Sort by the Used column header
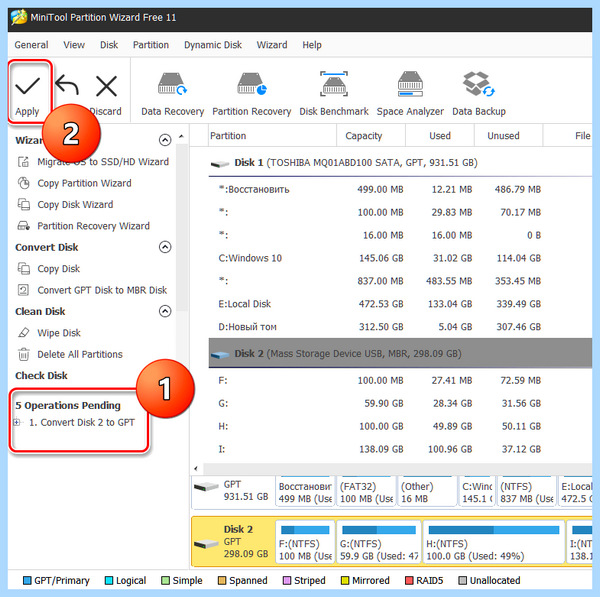Screen dimensions: 600x597 click(440, 136)
